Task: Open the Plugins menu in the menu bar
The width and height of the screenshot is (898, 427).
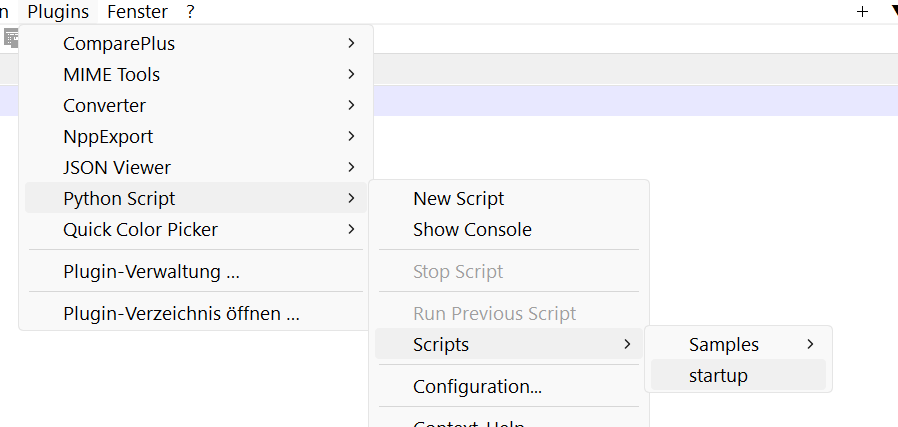Action: tap(58, 12)
